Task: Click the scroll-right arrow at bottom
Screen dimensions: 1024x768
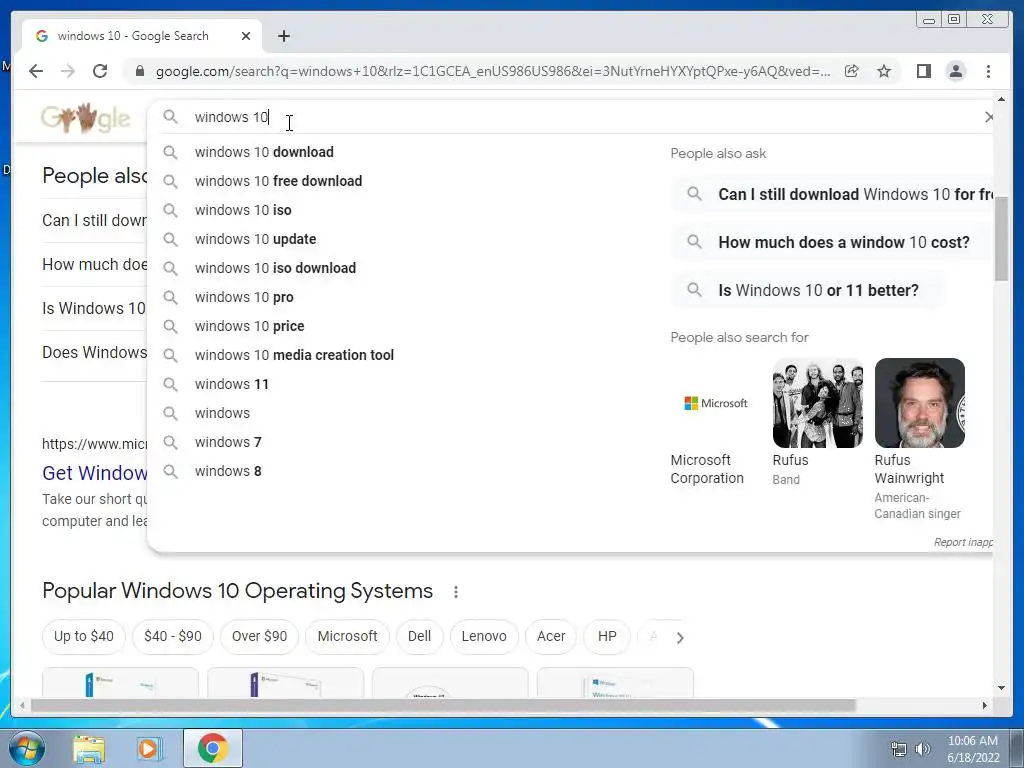Action: click(985, 705)
